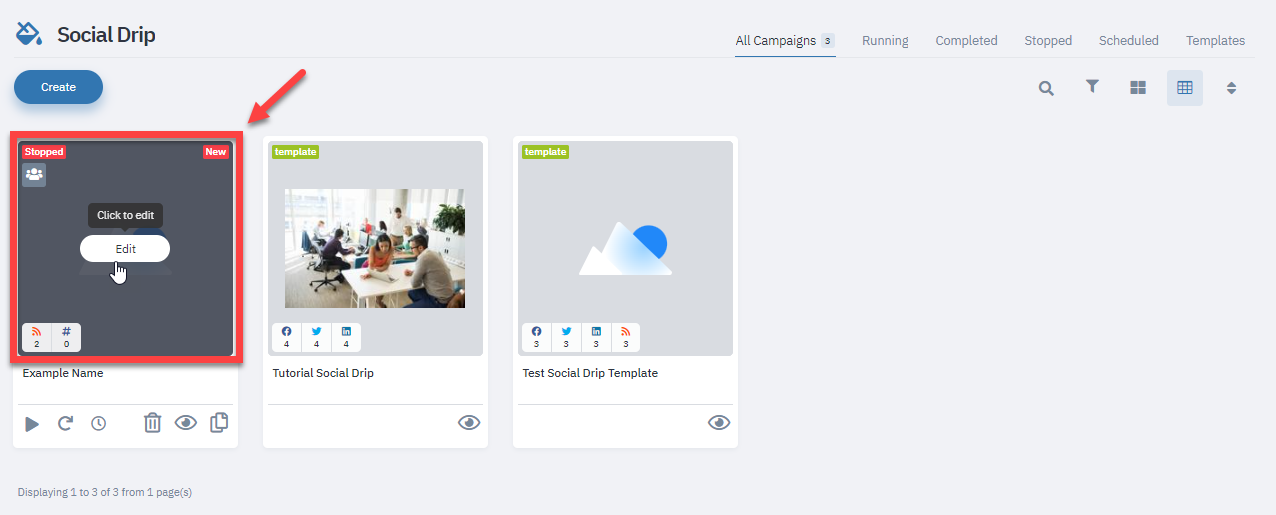Open the sort order arrows
The height and width of the screenshot is (515, 1276).
pos(1232,88)
